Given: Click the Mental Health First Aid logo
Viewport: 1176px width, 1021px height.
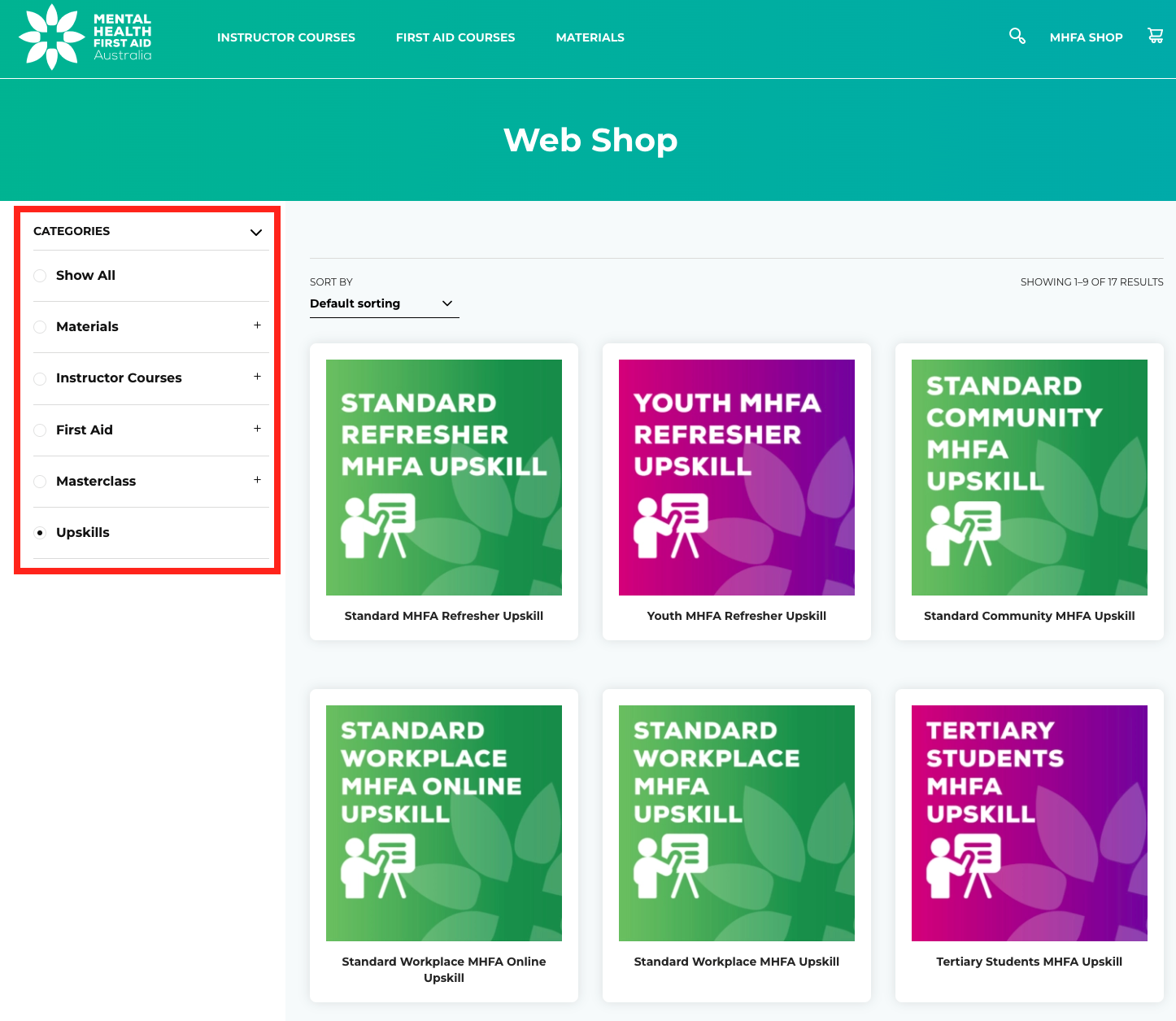Looking at the screenshot, I should pos(84,36).
